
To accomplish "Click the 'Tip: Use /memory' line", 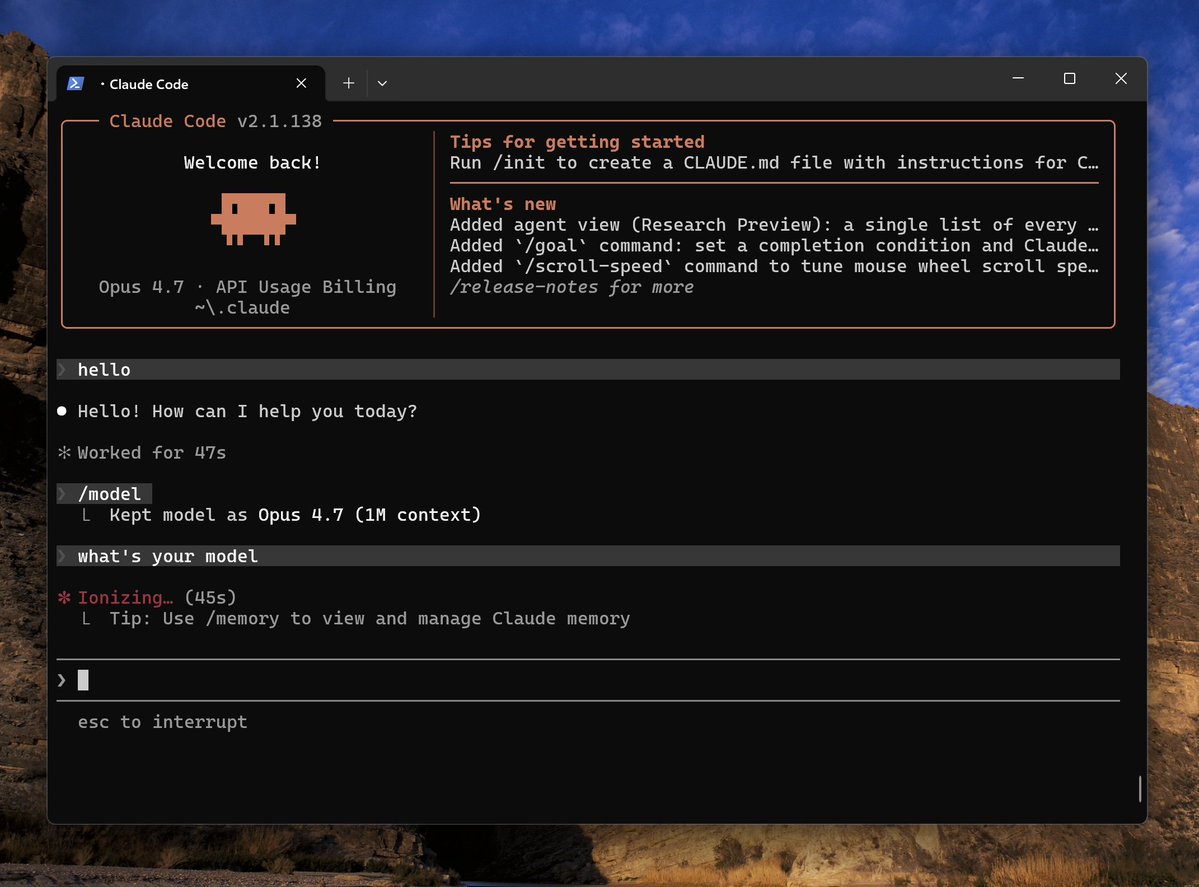I will 370,618.
